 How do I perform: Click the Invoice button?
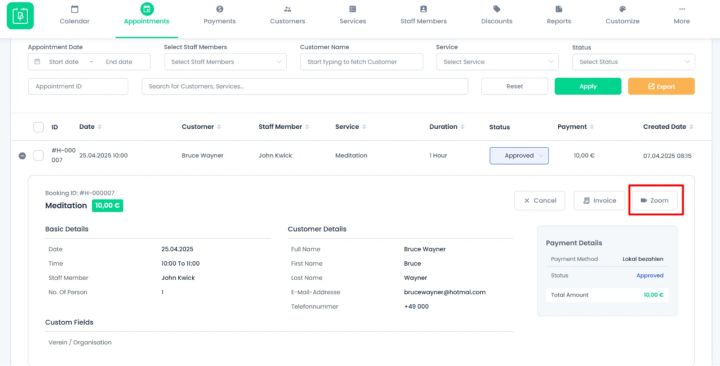click(x=599, y=201)
